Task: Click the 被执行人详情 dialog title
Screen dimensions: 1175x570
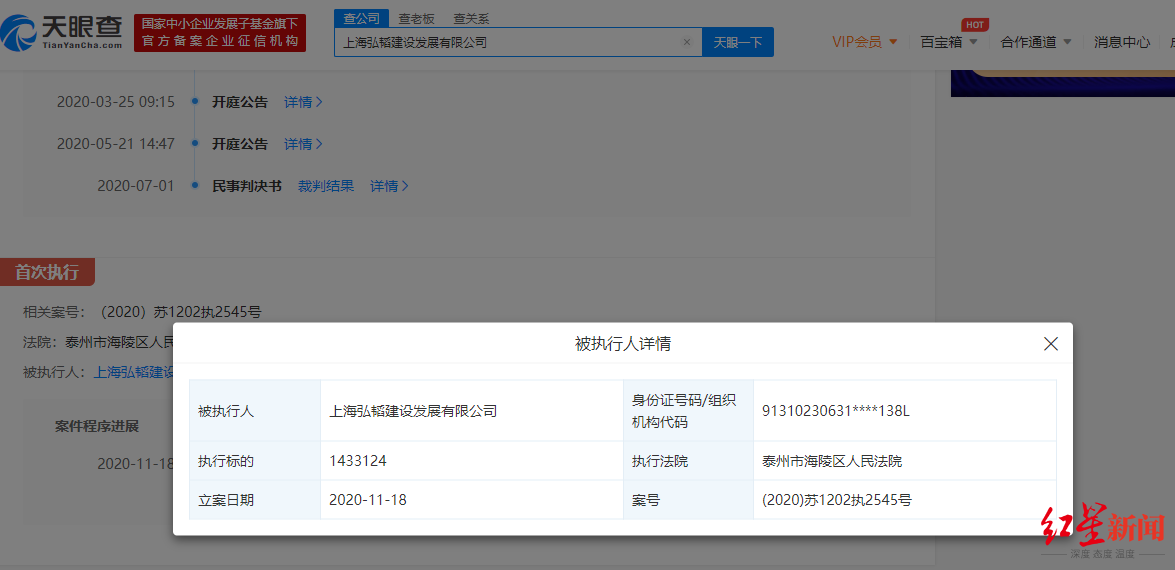Action: point(623,344)
